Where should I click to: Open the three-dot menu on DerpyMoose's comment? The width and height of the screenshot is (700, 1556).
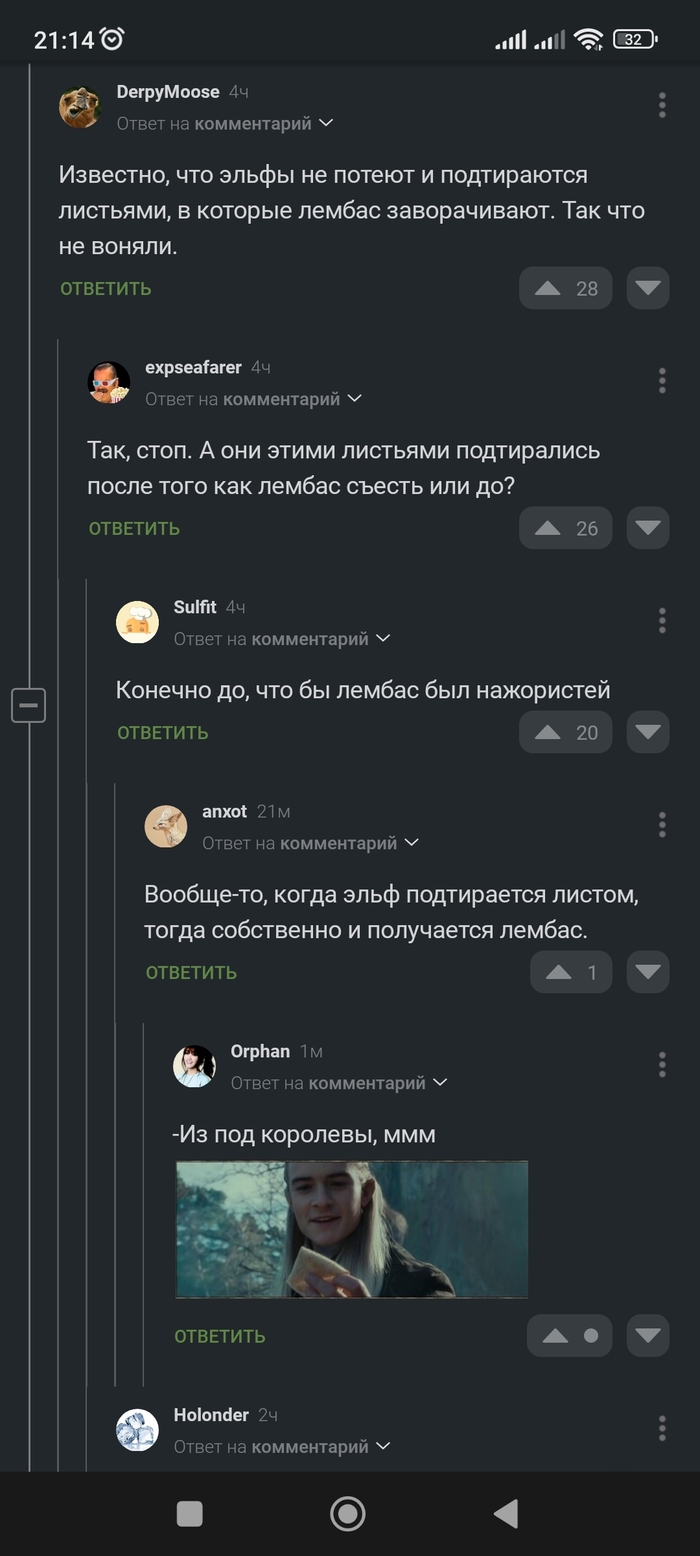click(661, 104)
